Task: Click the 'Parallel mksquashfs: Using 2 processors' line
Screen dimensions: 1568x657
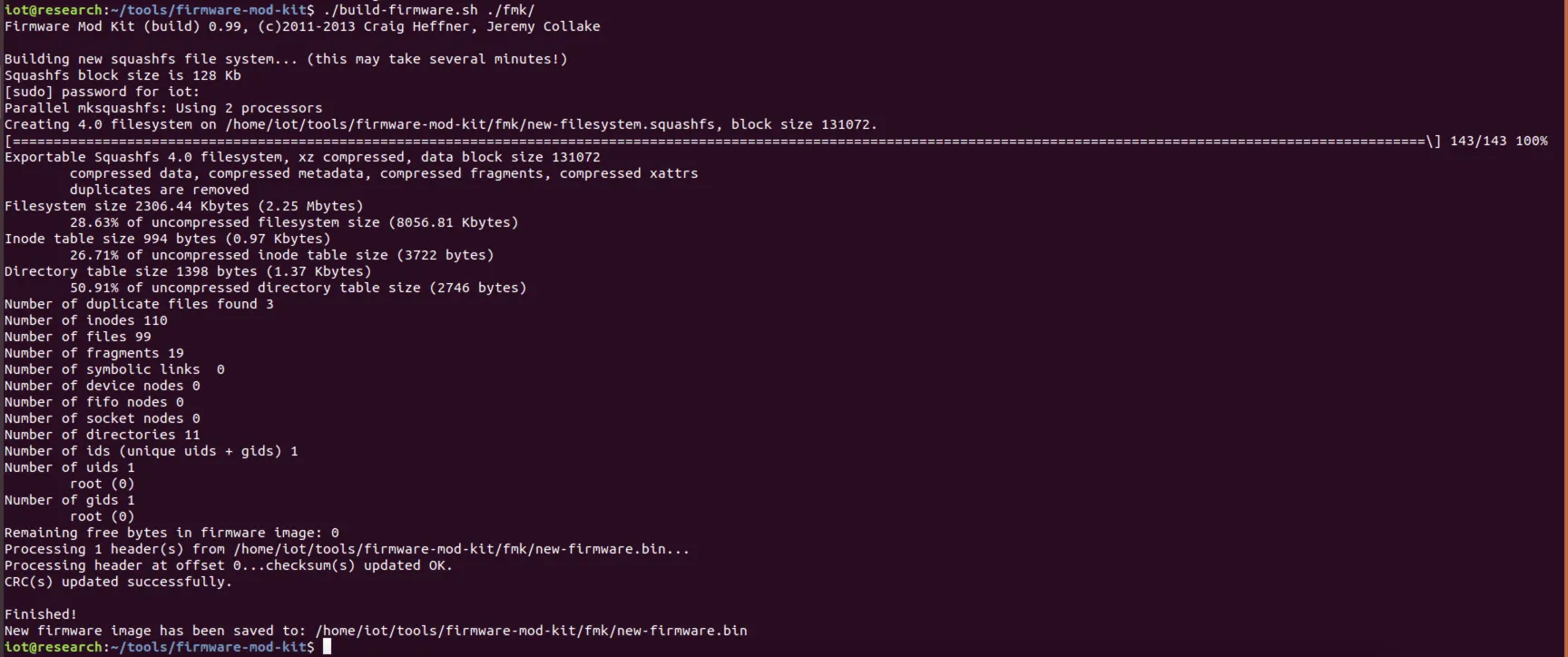Action: point(163,108)
